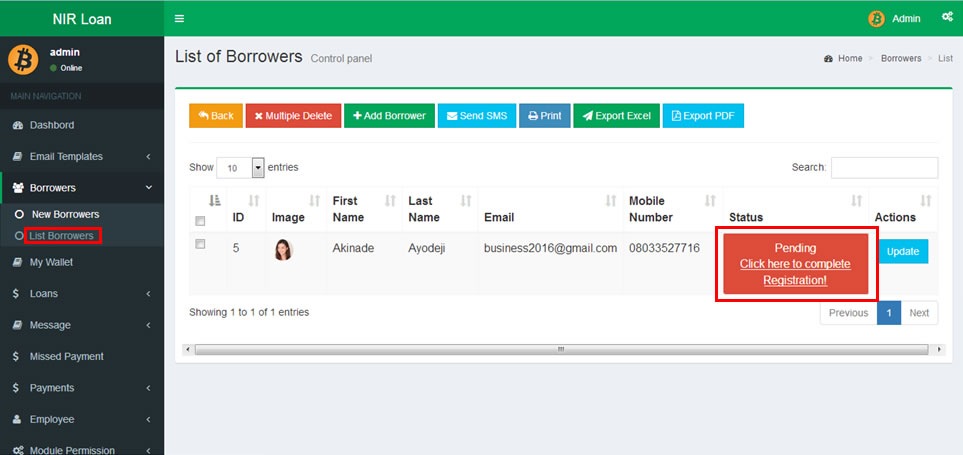Sort by Status column arrows

(856, 201)
